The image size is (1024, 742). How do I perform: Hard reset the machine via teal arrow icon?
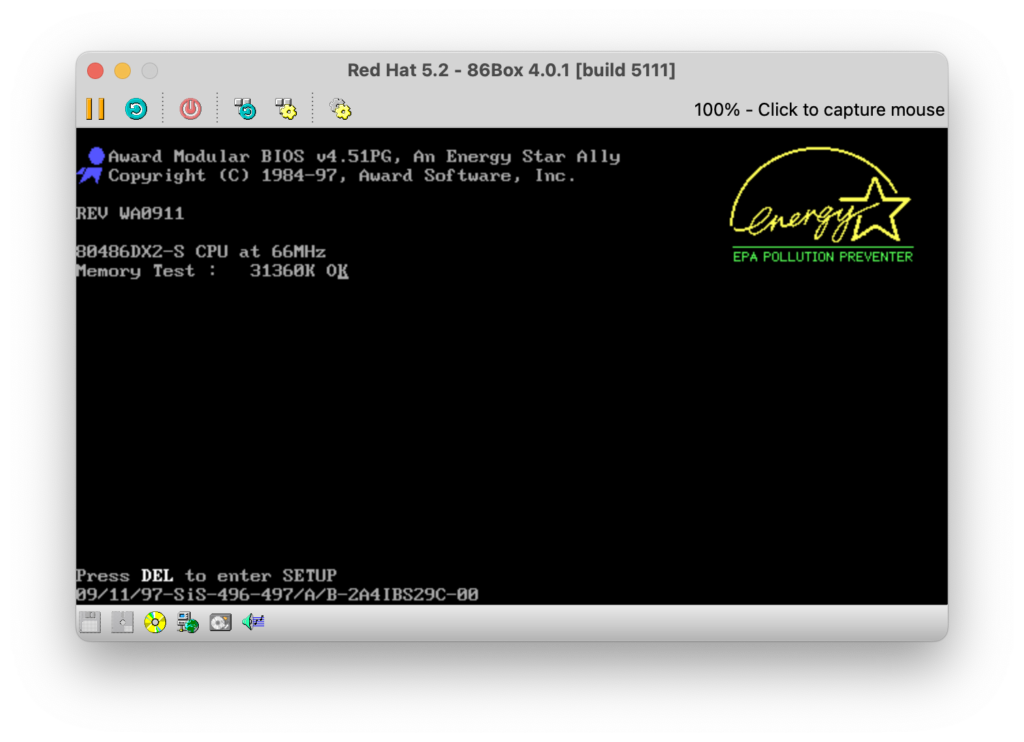(136, 109)
